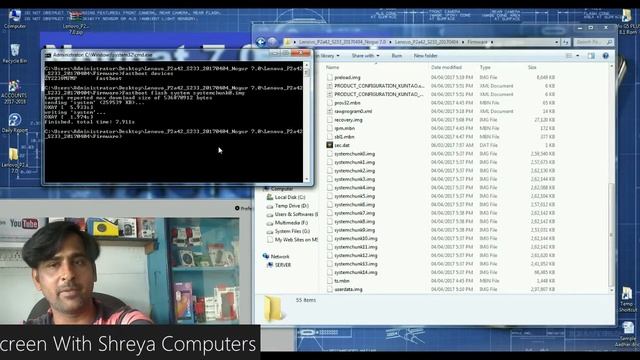Click Explorer file list vertical scrollbar
The image size is (640, 360).
tap(611, 235)
